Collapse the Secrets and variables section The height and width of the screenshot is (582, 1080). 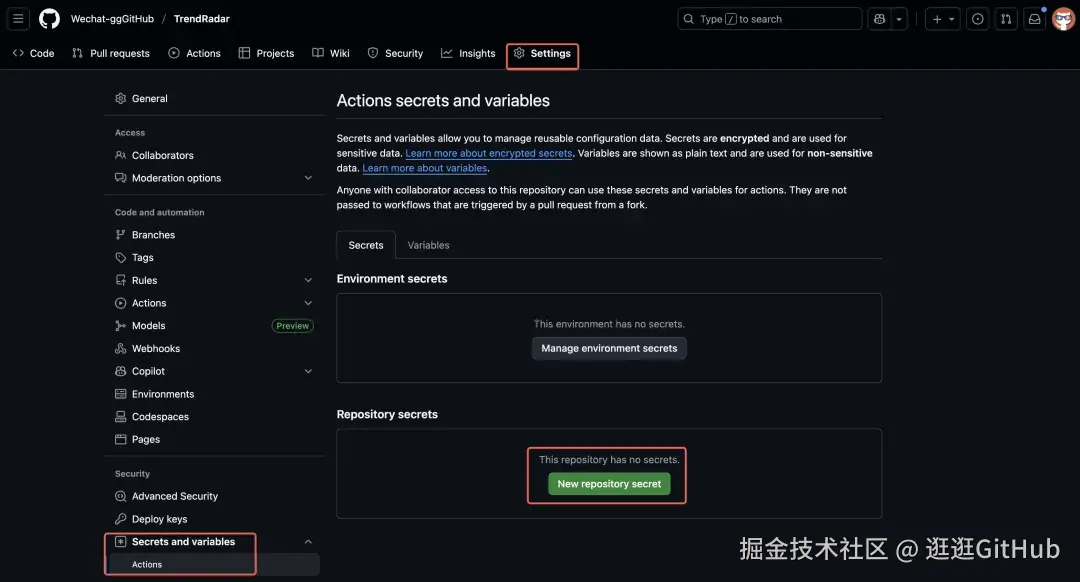308,542
